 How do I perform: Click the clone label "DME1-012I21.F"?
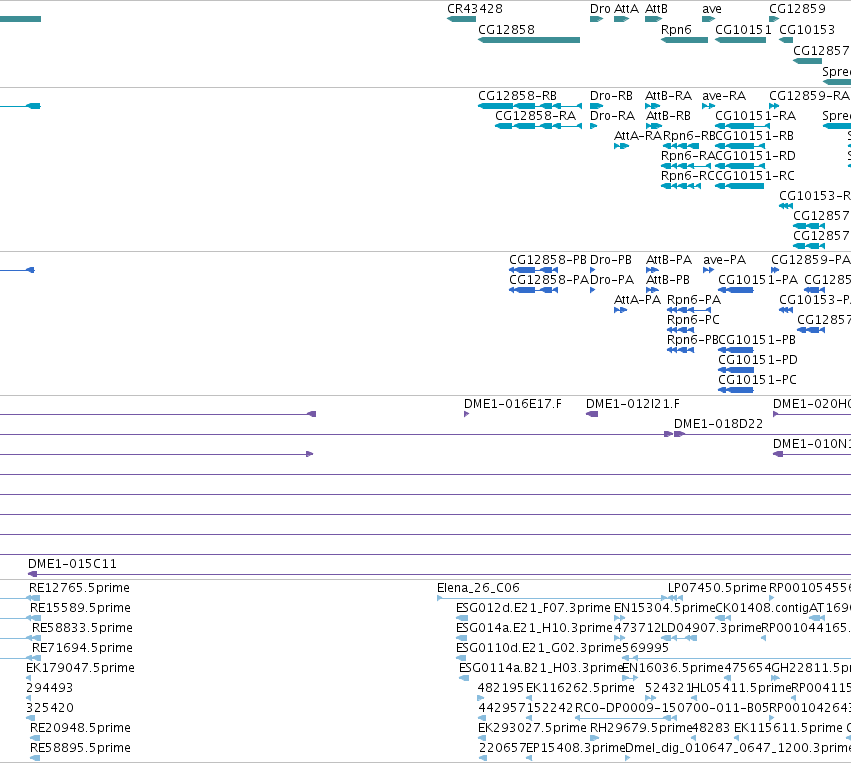click(633, 404)
